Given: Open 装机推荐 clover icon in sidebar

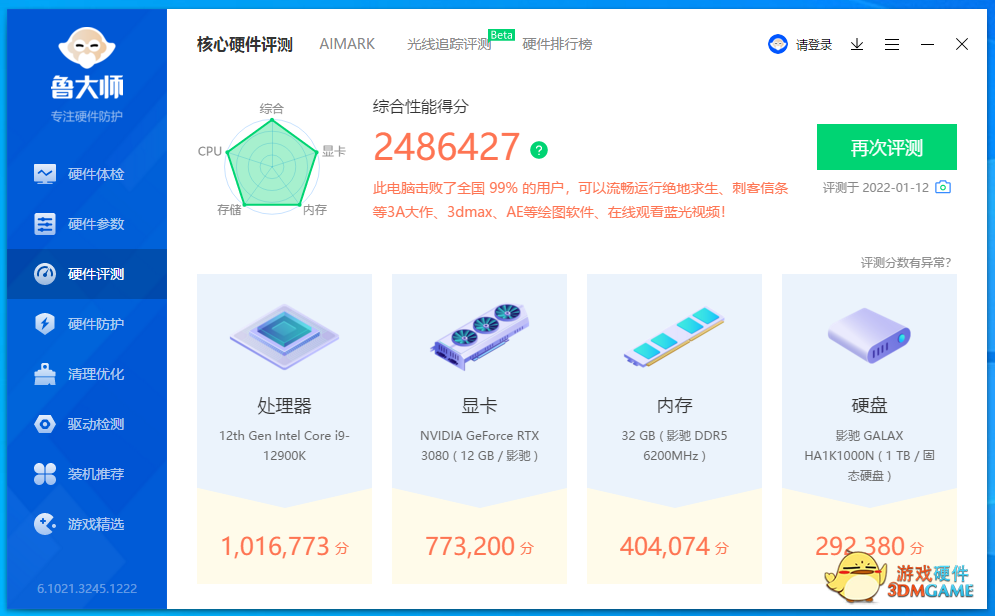Looking at the screenshot, I should coord(44,474).
